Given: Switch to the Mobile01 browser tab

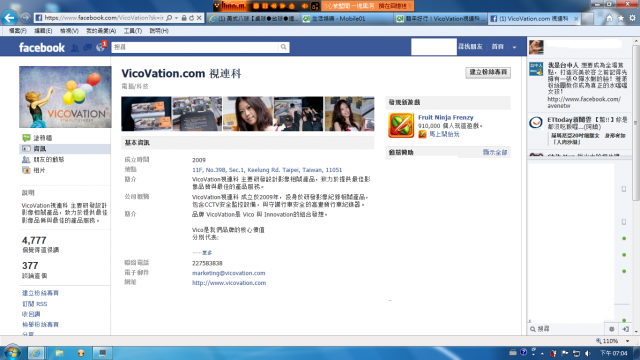Looking at the screenshot, I should tap(348, 19).
